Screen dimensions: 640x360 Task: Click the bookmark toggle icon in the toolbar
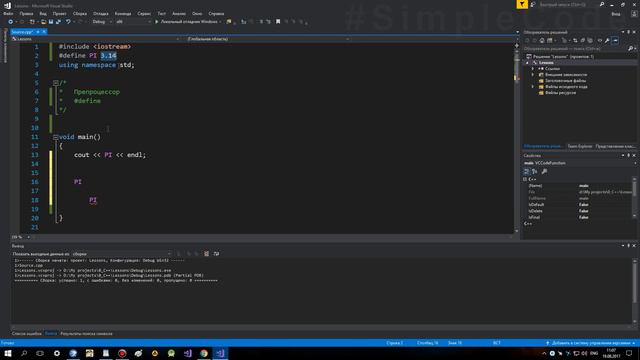[x=278, y=22]
